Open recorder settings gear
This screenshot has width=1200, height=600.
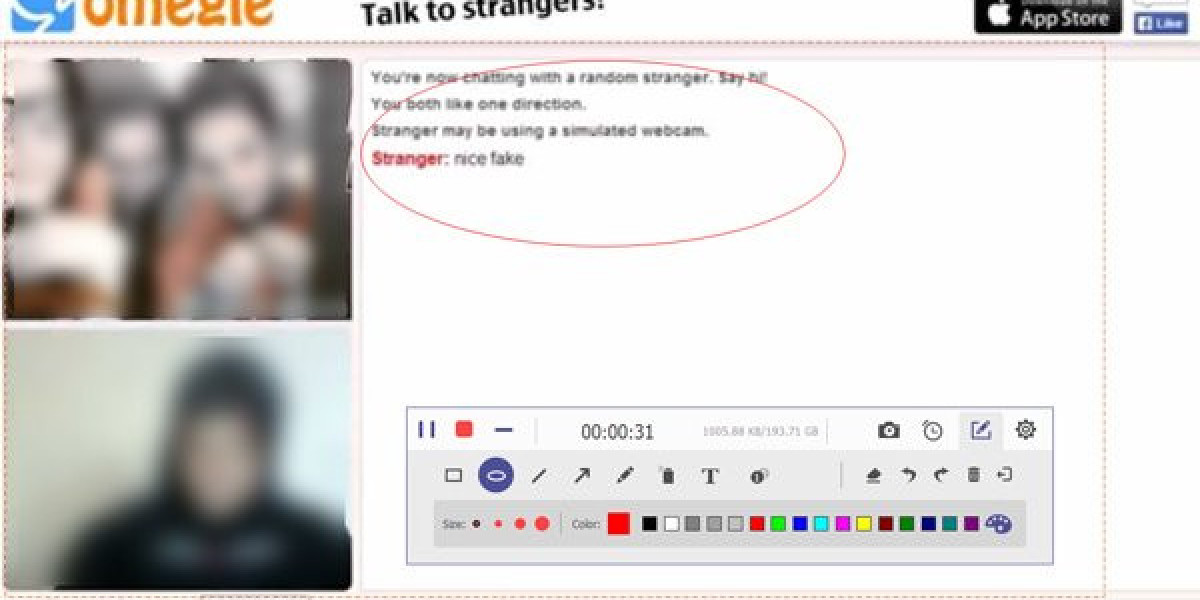pyautogui.click(x=1025, y=430)
